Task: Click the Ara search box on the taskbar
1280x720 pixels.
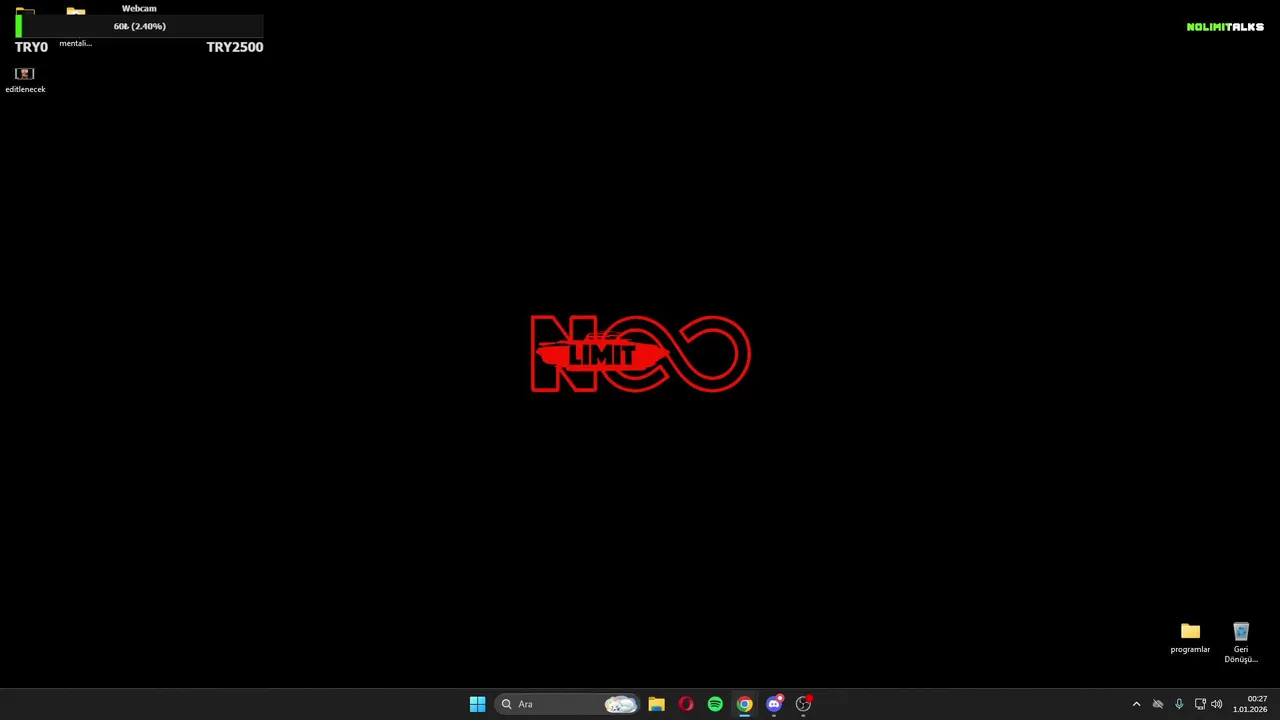Action: (567, 704)
